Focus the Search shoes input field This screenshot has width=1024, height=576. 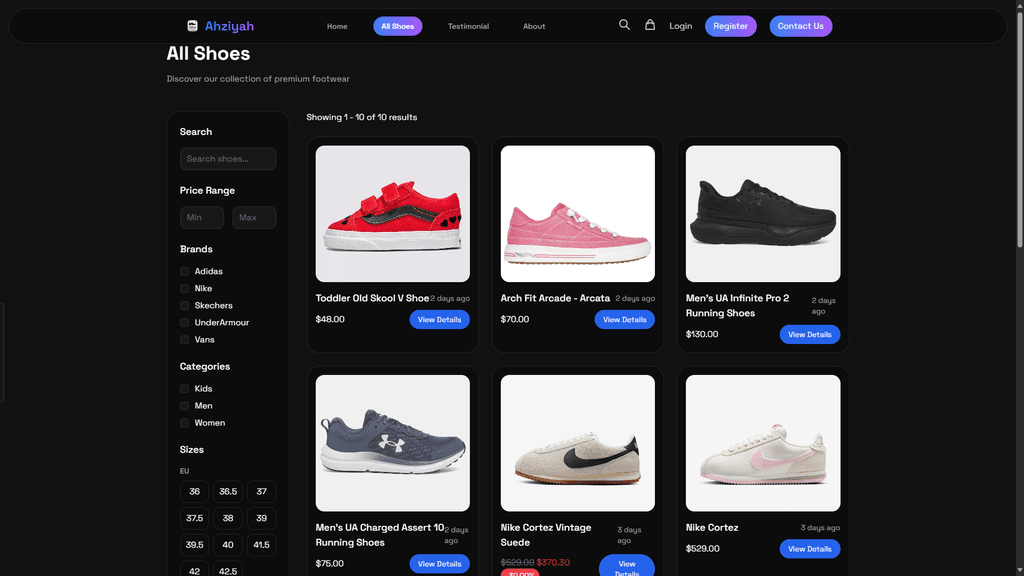pos(228,159)
